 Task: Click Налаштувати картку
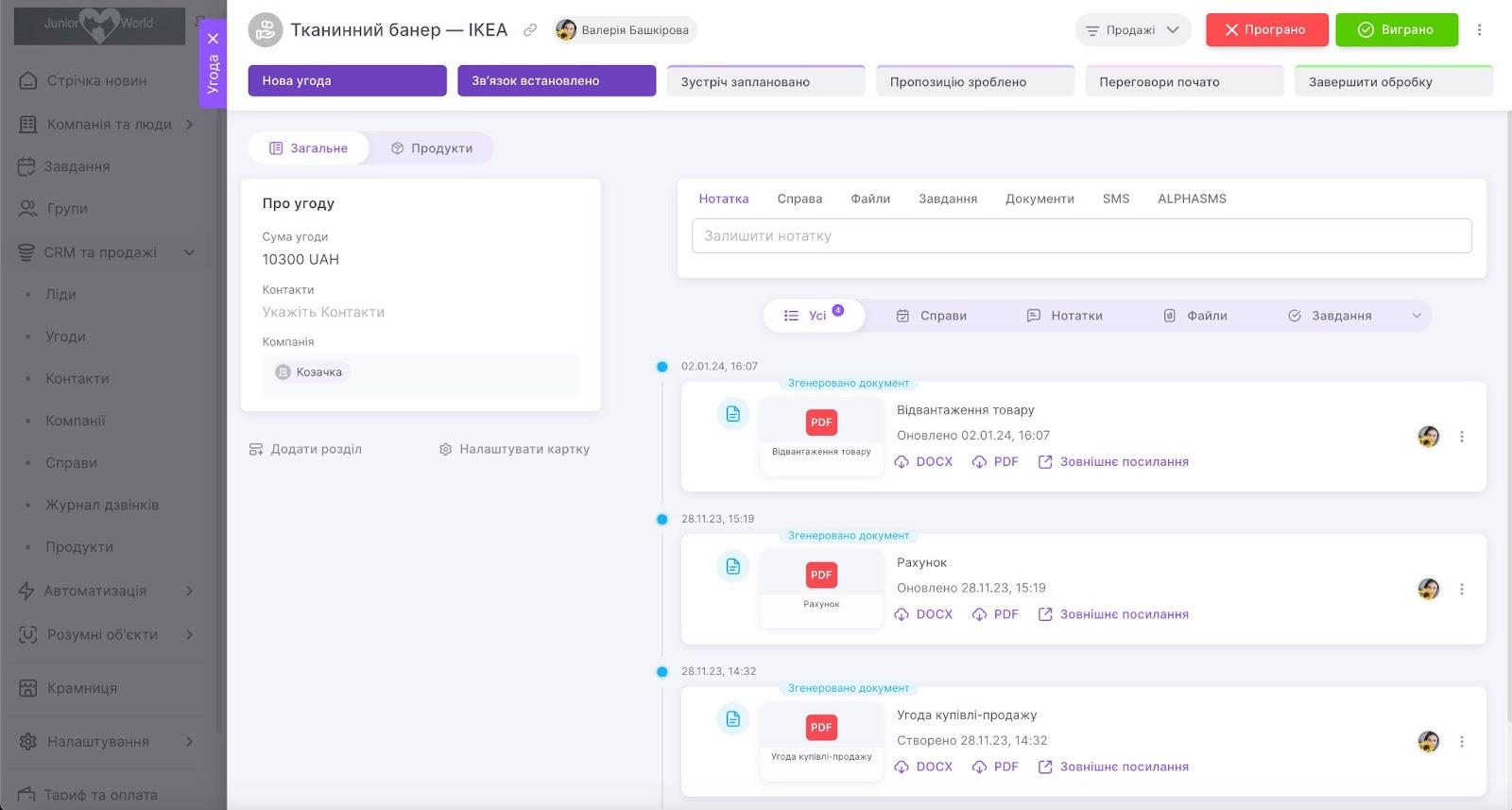tap(514, 449)
